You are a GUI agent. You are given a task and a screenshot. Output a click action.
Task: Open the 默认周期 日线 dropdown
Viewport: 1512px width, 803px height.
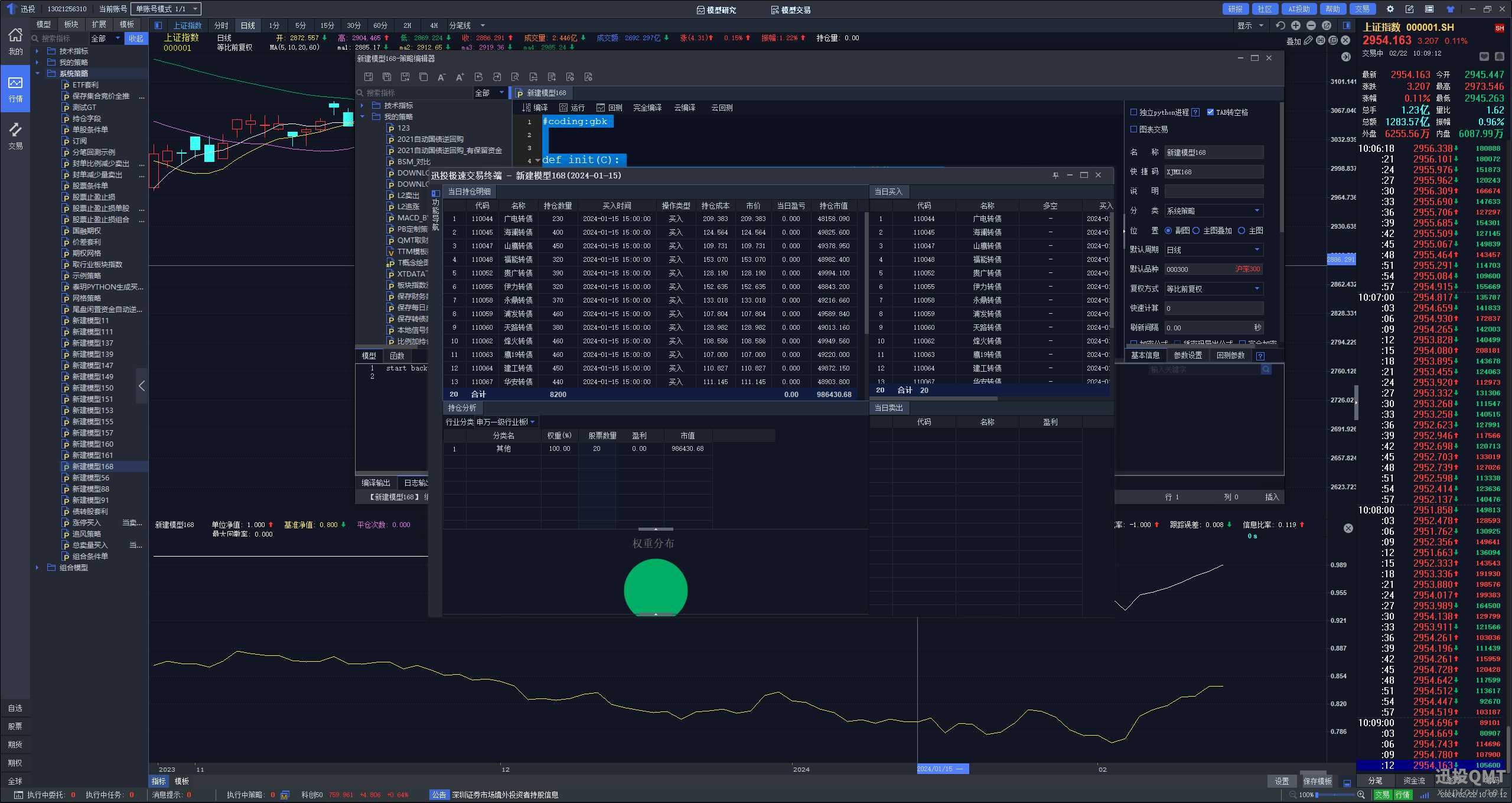(1214, 250)
